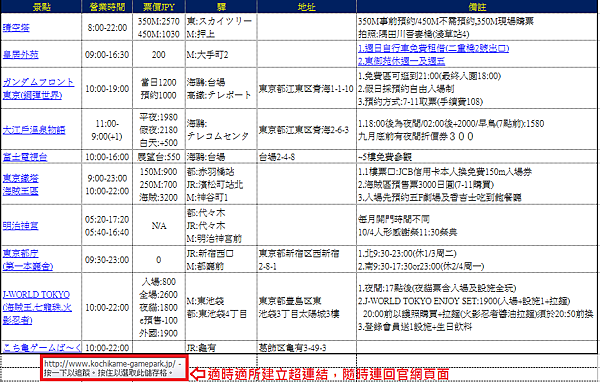Select the 每月關門時間不同 remarks cell
Viewport: 600px width, 382px height.
click(x=477, y=226)
